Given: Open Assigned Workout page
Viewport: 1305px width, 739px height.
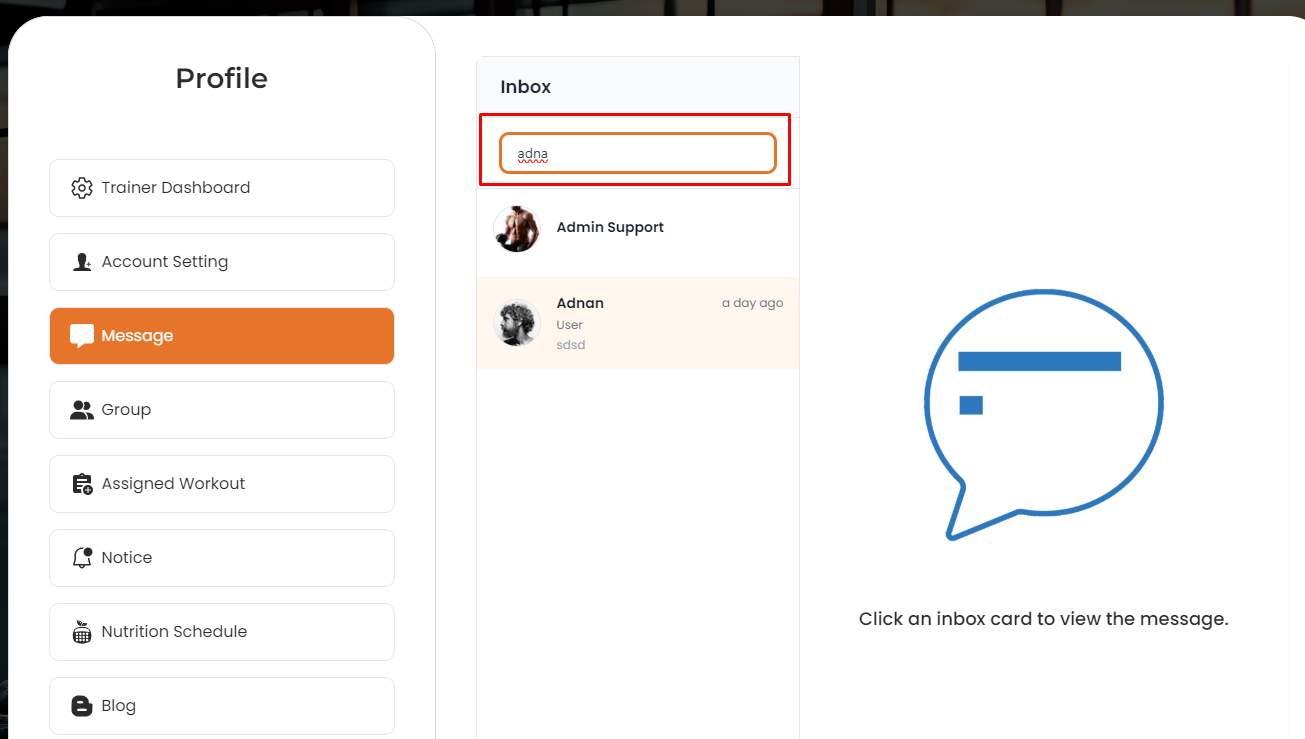Looking at the screenshot, I should 221,484.
